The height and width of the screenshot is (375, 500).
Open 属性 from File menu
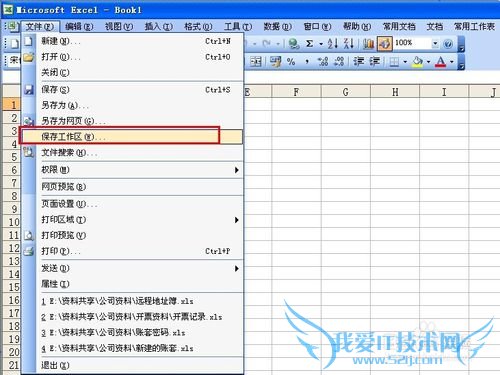click(x=132, y=284)
